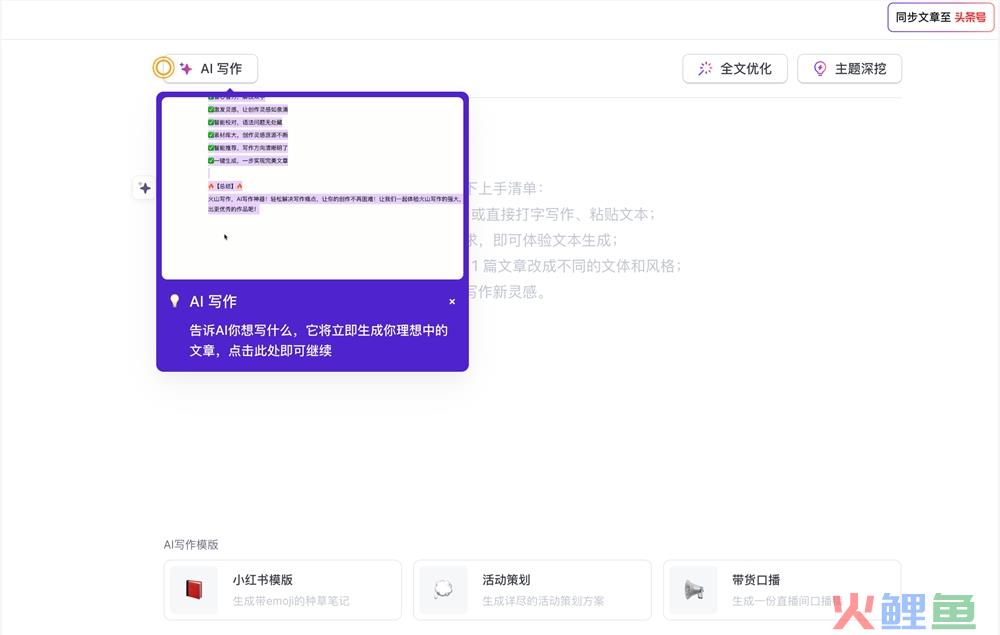Click the floating sparkle icon beside the editor
1000x635 pixels.
[x=145, y=188]
